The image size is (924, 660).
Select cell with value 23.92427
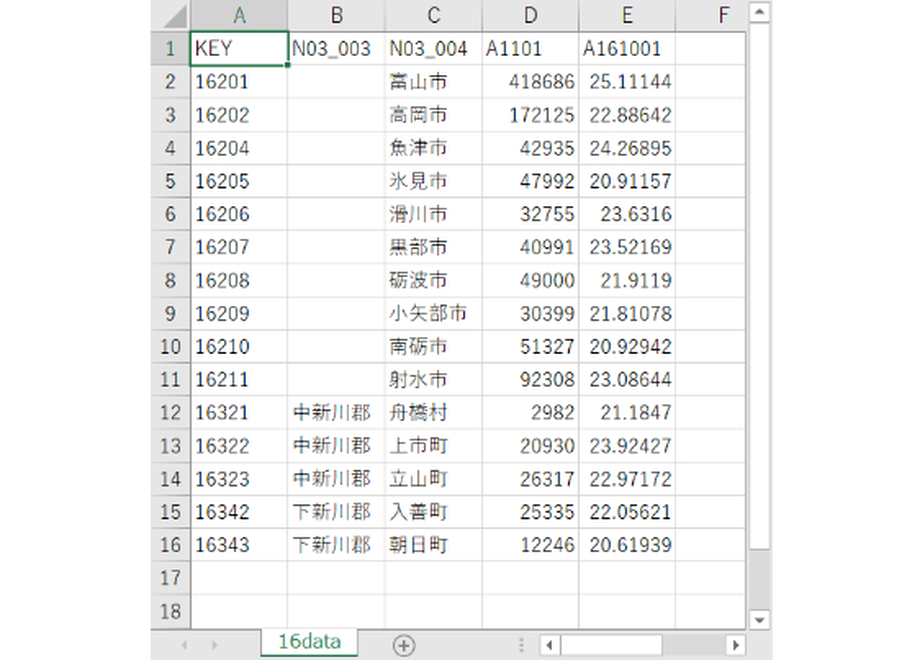pos(627,446)
